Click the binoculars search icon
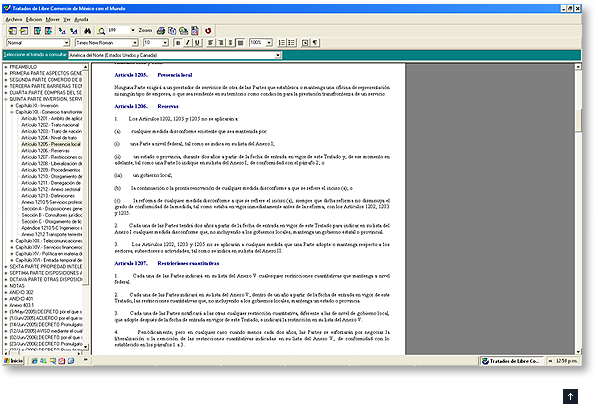This screenshot has height=414, width=598. pos(88,31)
